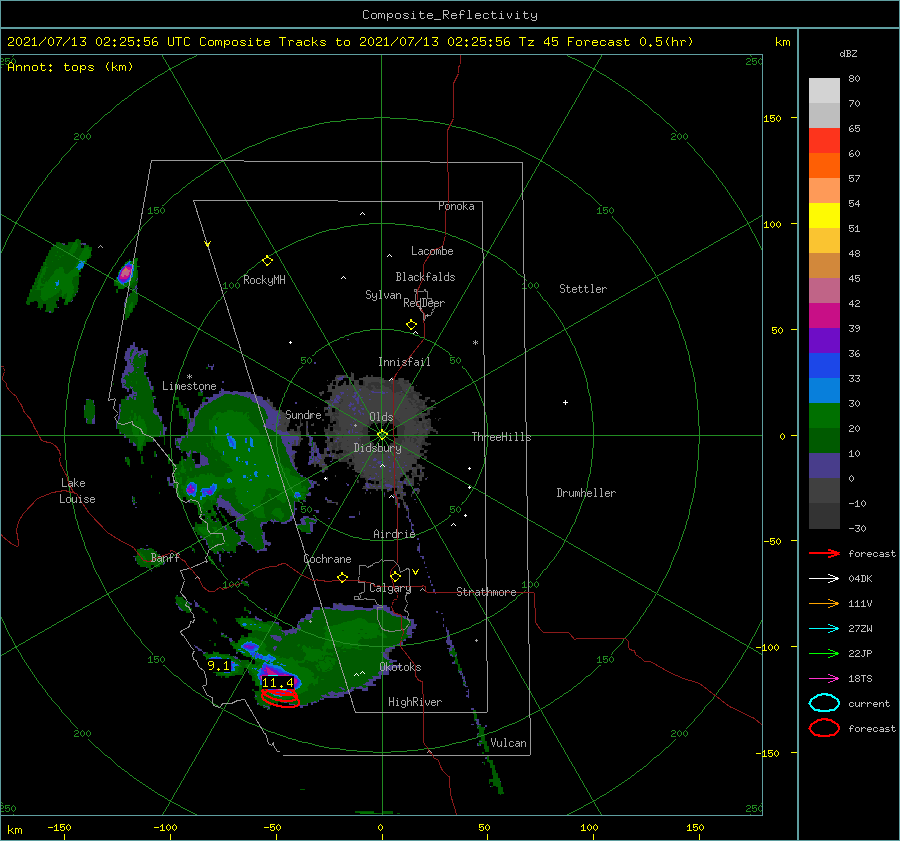Click the Lake Louise label
Viewport: 900px width, 841px height.
coord(77,491)
